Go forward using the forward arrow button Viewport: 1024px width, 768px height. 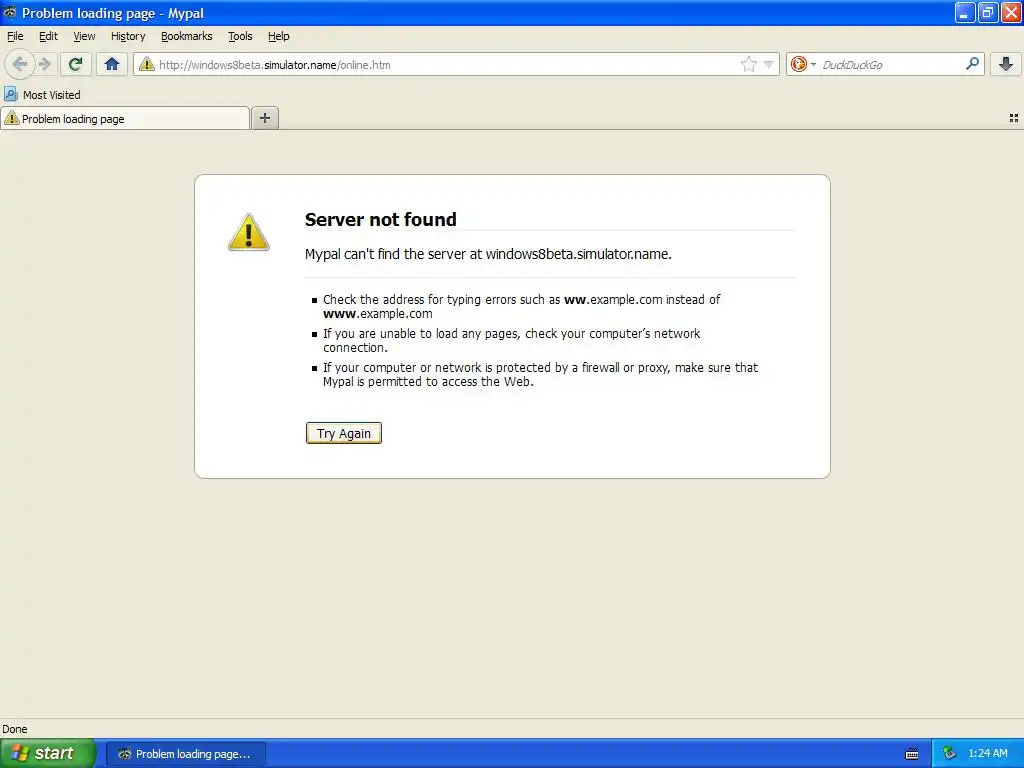point(44,64)
